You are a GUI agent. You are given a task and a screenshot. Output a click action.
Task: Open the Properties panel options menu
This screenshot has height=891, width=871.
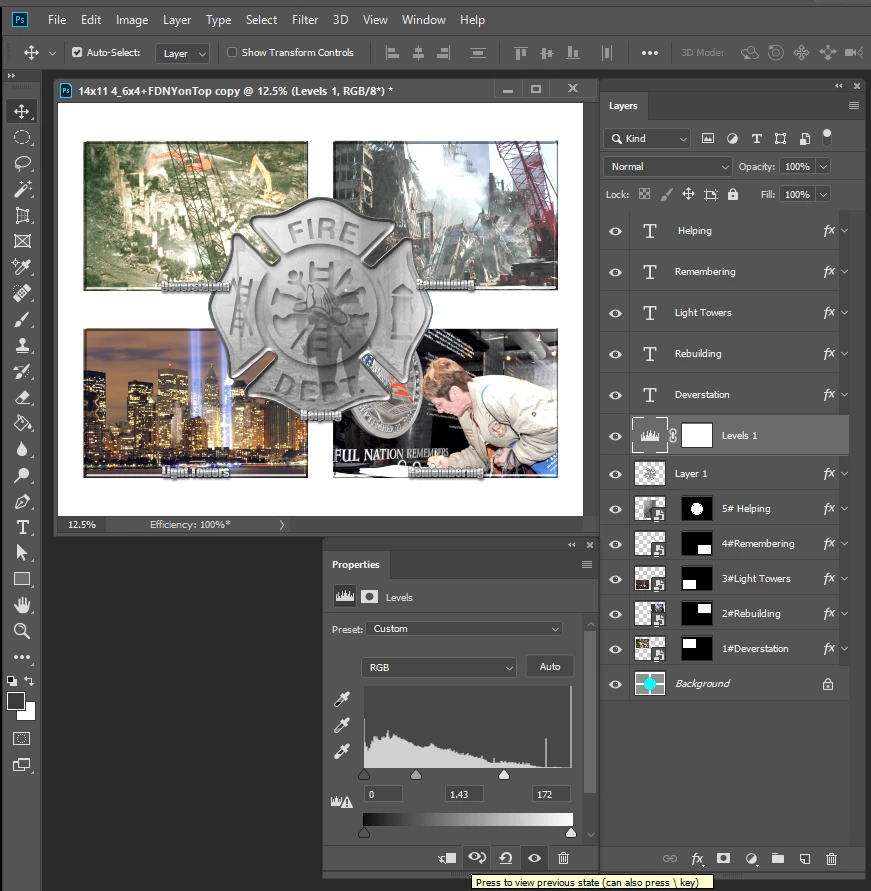(x=587, y=564)
